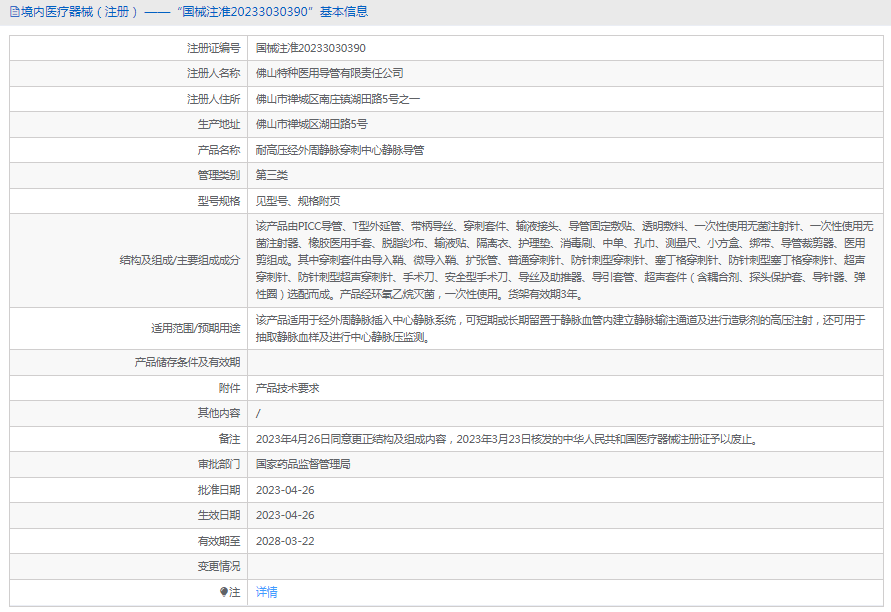Select approving department 国家药品监督管理局
The width and height of the screenshot is (891, 612).
(303, 464)
